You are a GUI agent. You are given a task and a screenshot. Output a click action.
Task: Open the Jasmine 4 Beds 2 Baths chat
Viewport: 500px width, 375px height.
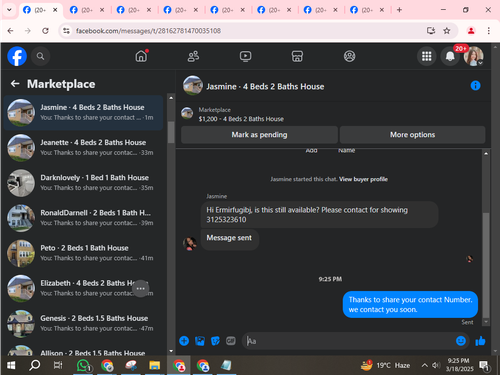pos(83,113)
